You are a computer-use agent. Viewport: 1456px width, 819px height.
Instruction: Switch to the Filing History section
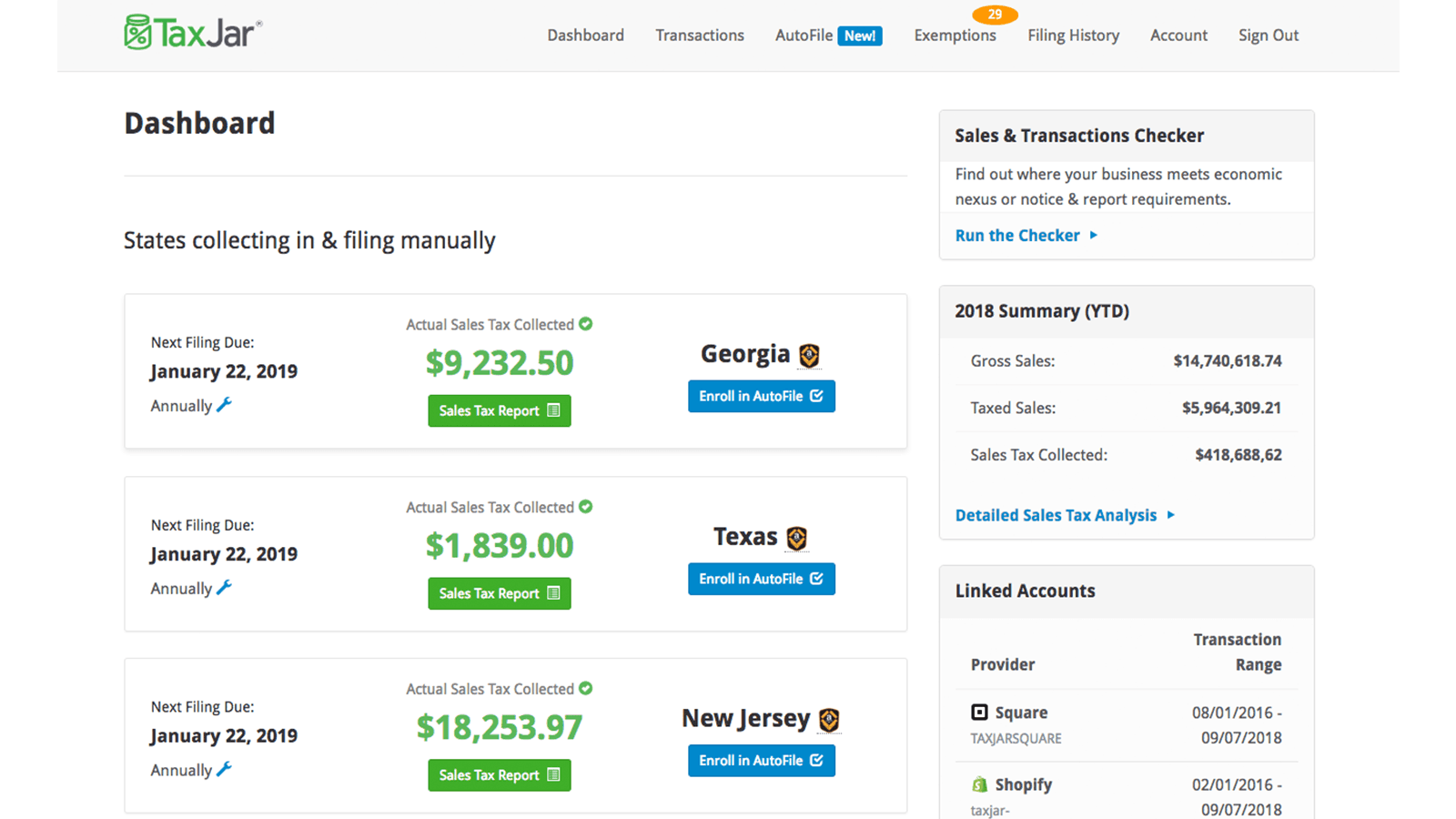1073,35
